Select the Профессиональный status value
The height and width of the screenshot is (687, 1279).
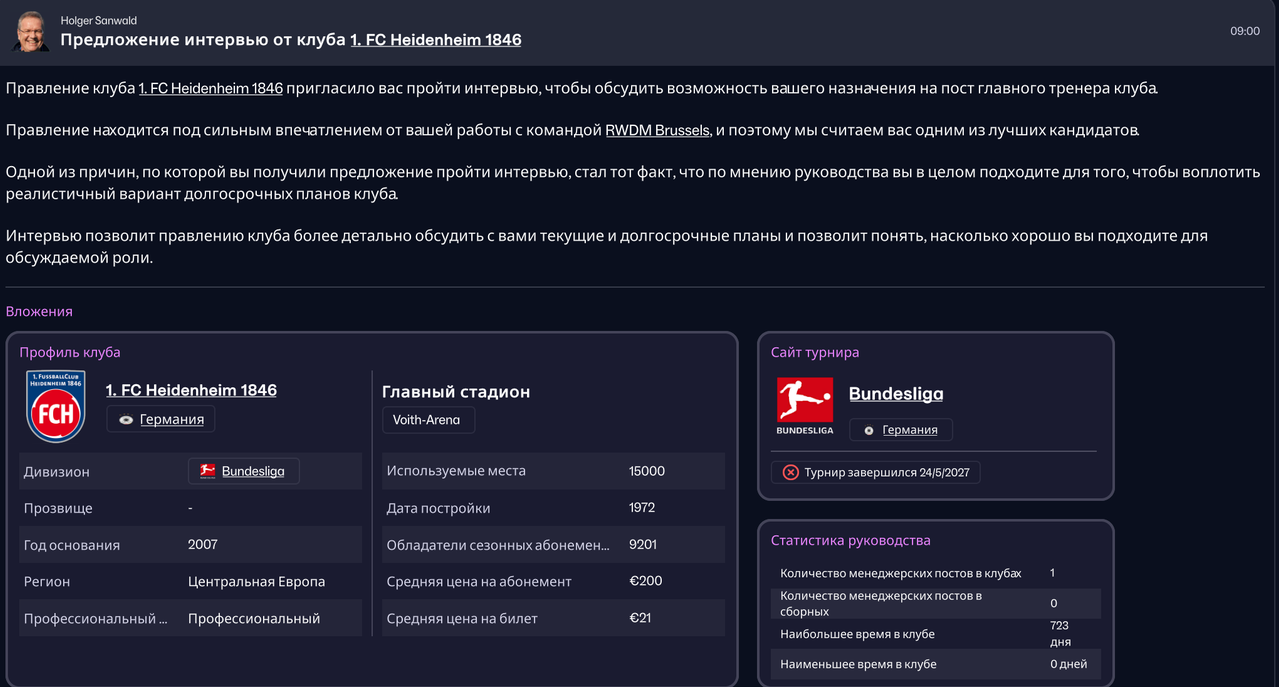click(x=254, y=618)
